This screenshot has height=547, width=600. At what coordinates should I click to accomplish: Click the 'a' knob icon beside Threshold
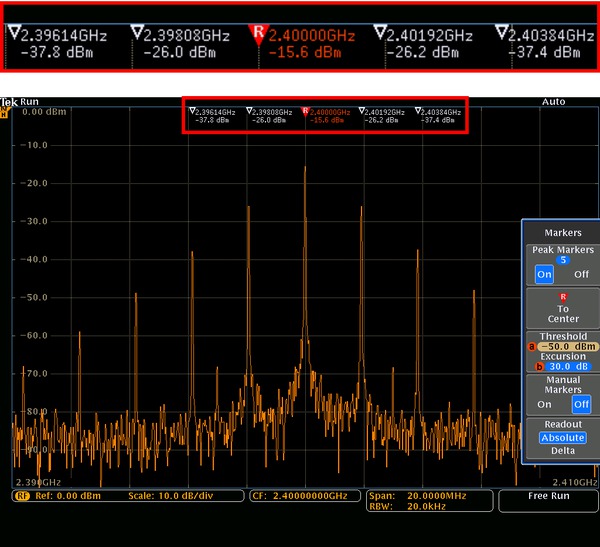click(x=531, y=347)
